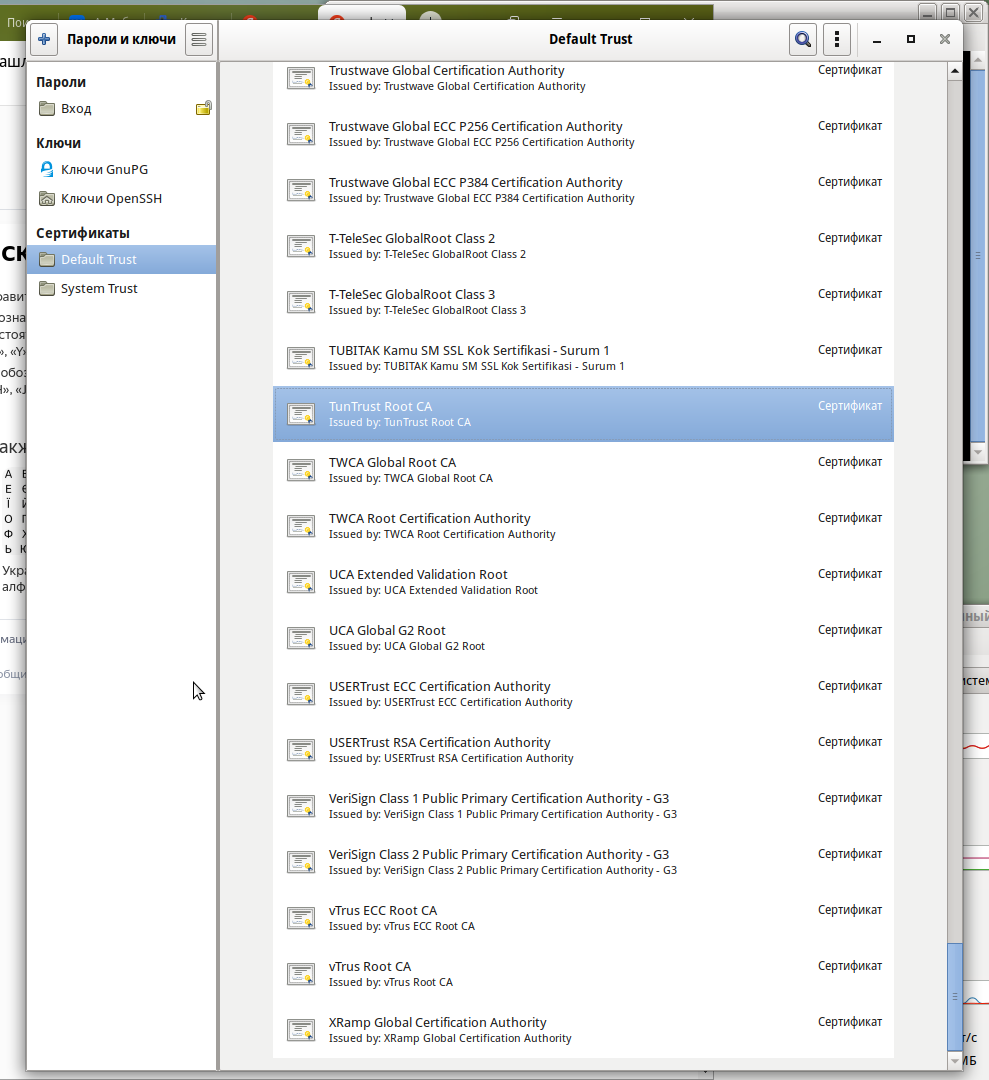Click certificate icon for TWCA Global Root CA
The height and width of the screenshot is (1080, 989).
[x=301, y=470]
